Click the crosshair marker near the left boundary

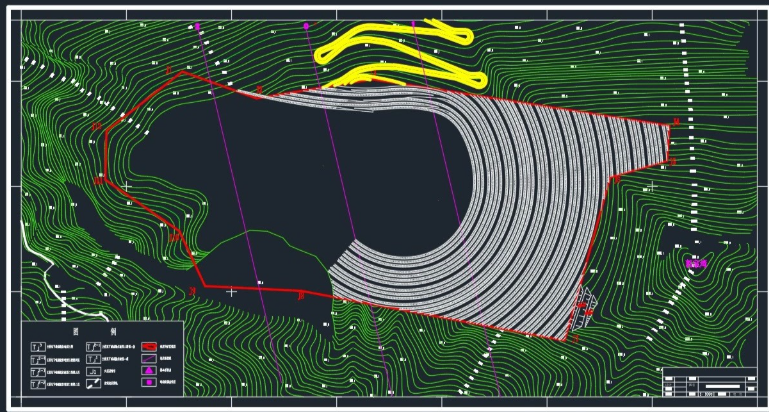pyautogui.click(x=124, y=186)
